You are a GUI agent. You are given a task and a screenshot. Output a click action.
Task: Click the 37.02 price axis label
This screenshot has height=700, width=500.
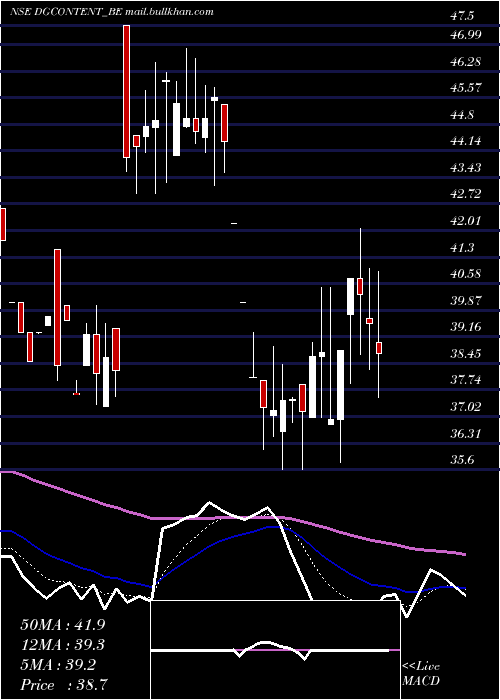(466, 407)
